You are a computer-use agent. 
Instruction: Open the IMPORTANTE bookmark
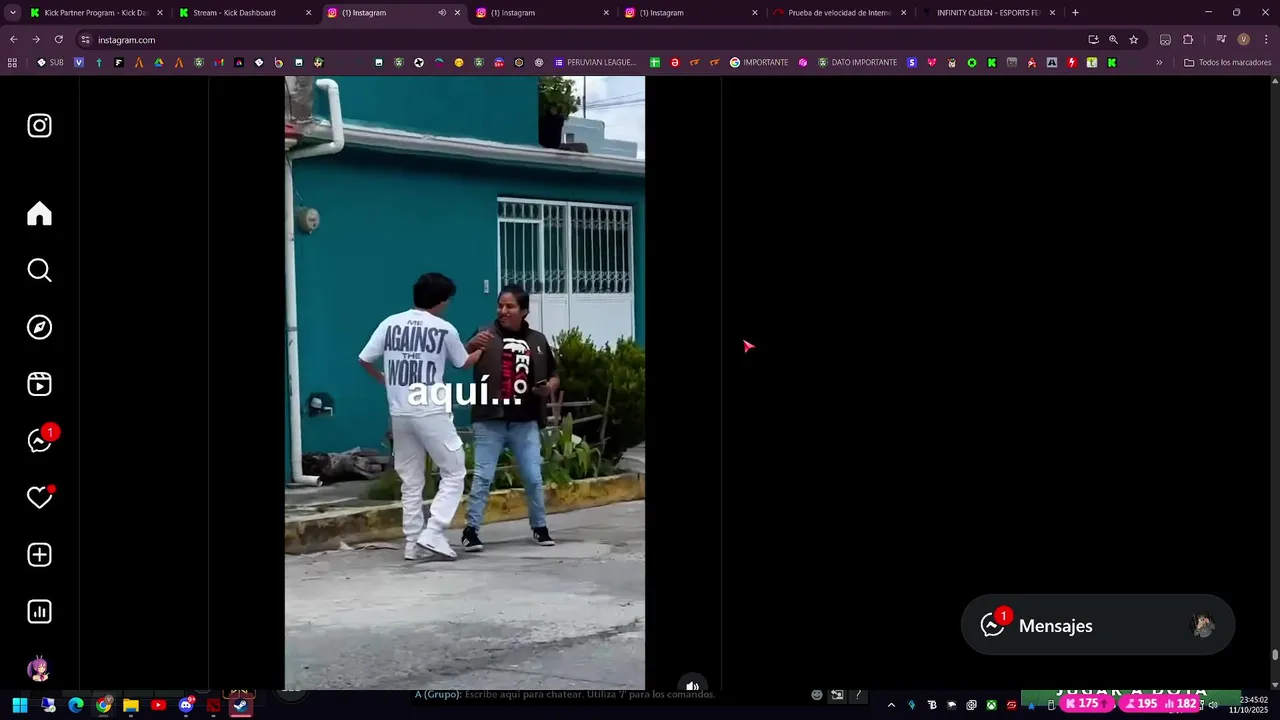pos(759,62)
